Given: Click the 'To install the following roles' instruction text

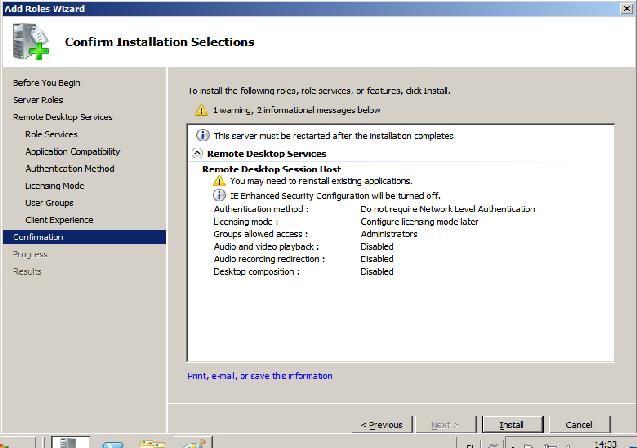Looking at the screenshot, I should click(319, 91).
